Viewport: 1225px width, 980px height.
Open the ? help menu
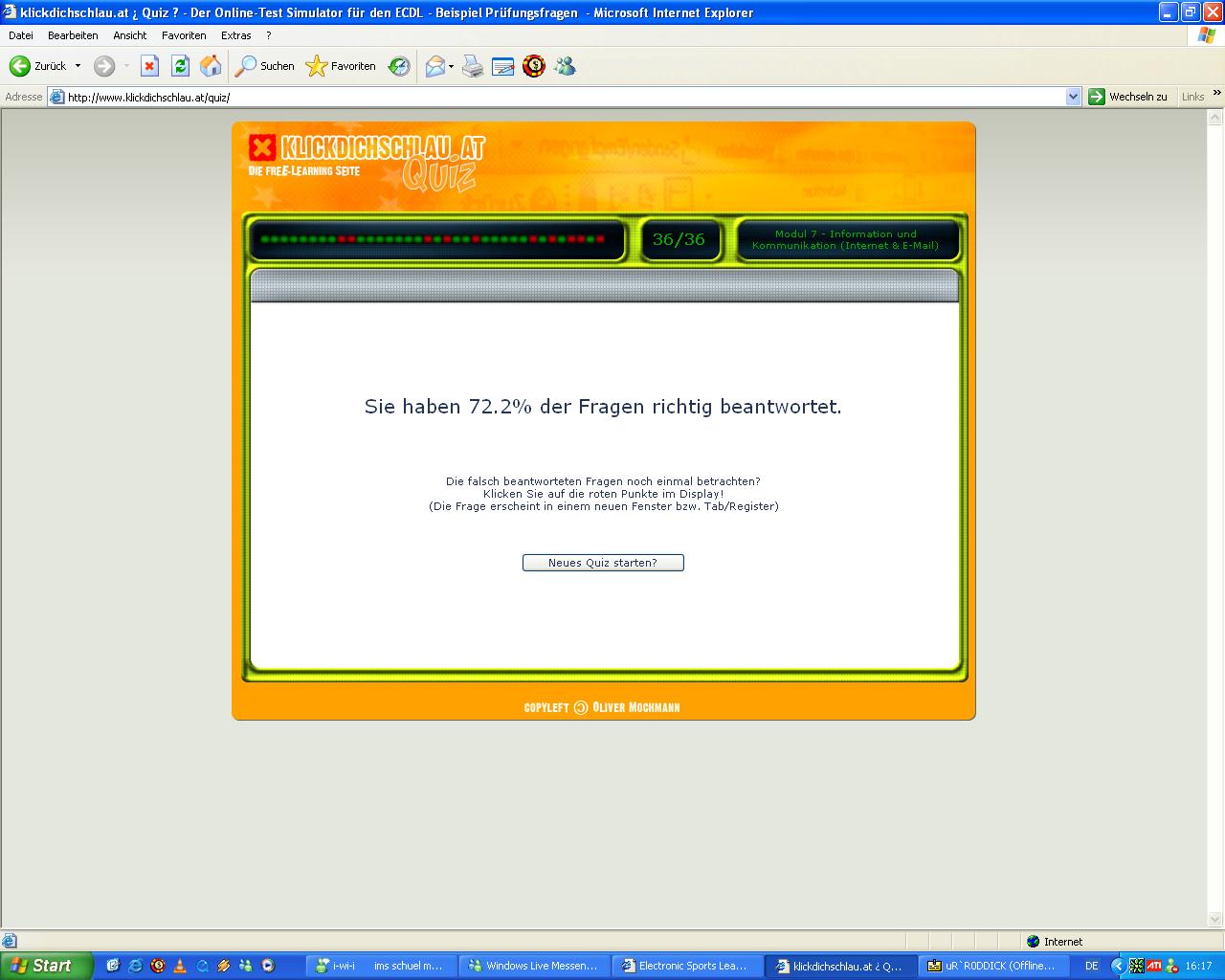coord(269,35)
